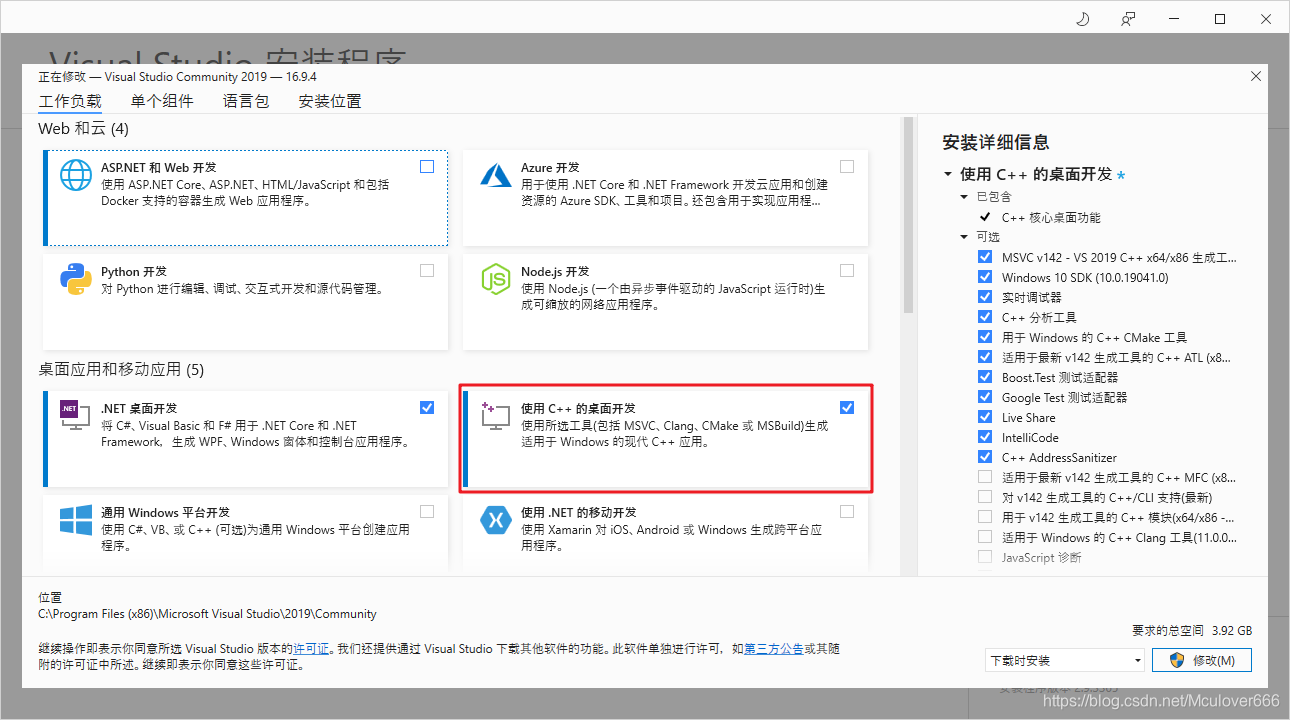1290x720 pixels.
Task: Uncheck Live Share component
Action: pyautogui.click(x=985, y=417)
